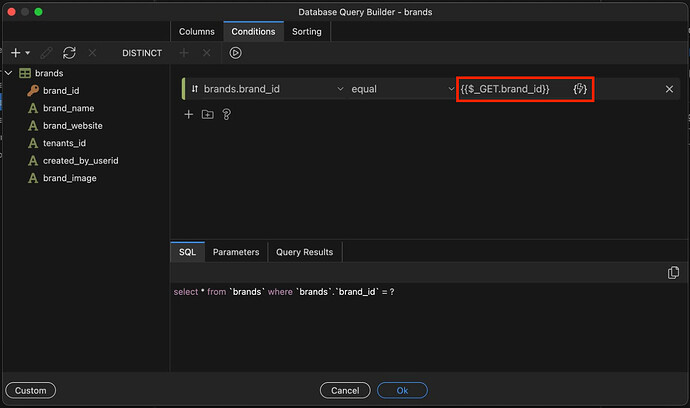
Task: Add a new condition group
Action: (x=208, y=114)
